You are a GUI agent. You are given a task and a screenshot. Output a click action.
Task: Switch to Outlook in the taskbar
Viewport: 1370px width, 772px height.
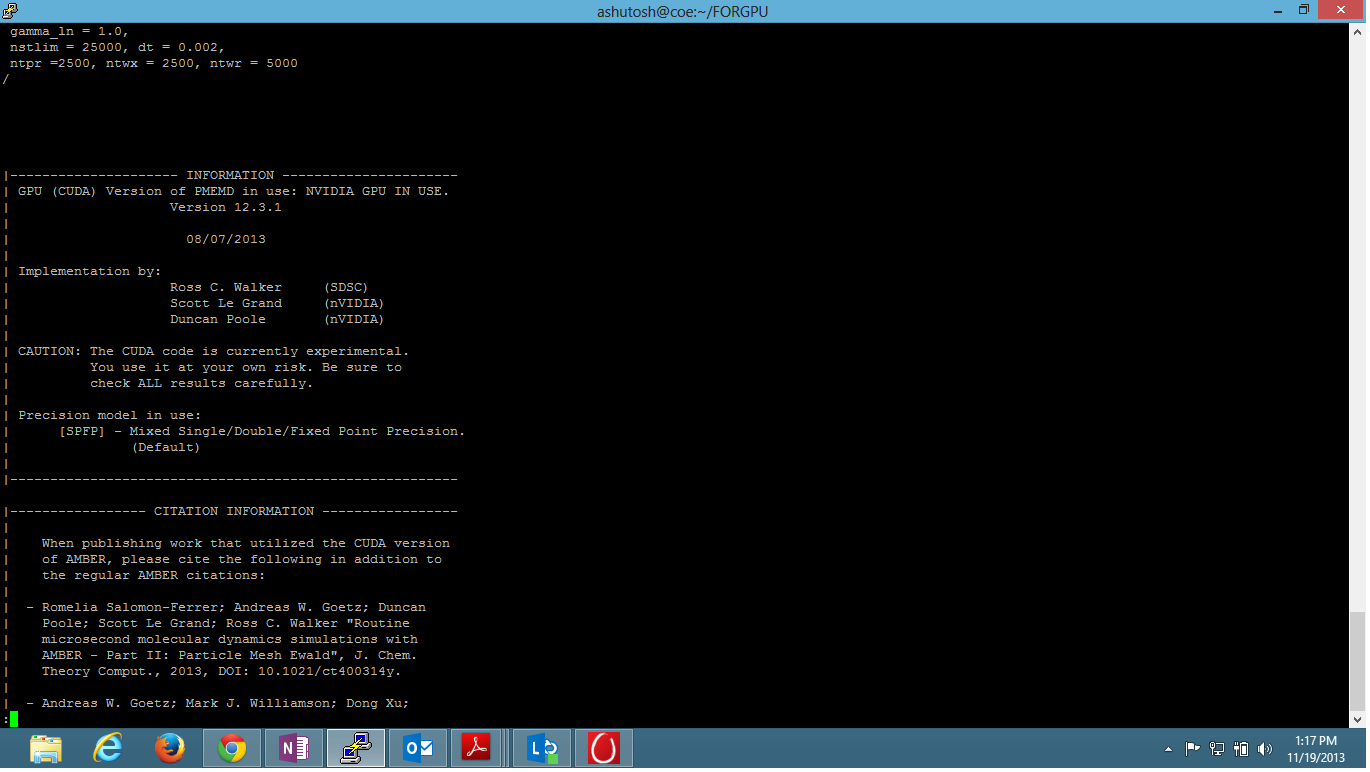418,748
